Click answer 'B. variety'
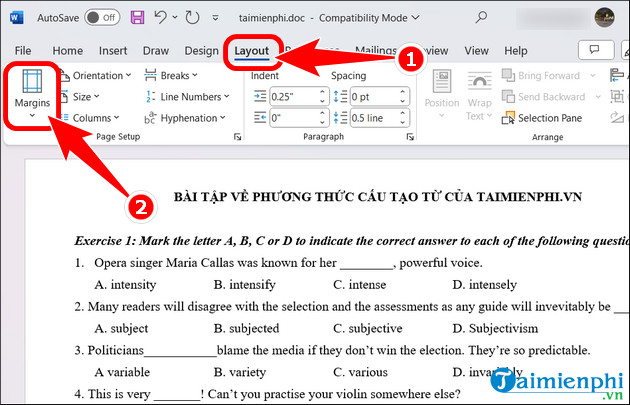Image resolution: width=630 pixels, height=405 pixels. pos(240,372)
